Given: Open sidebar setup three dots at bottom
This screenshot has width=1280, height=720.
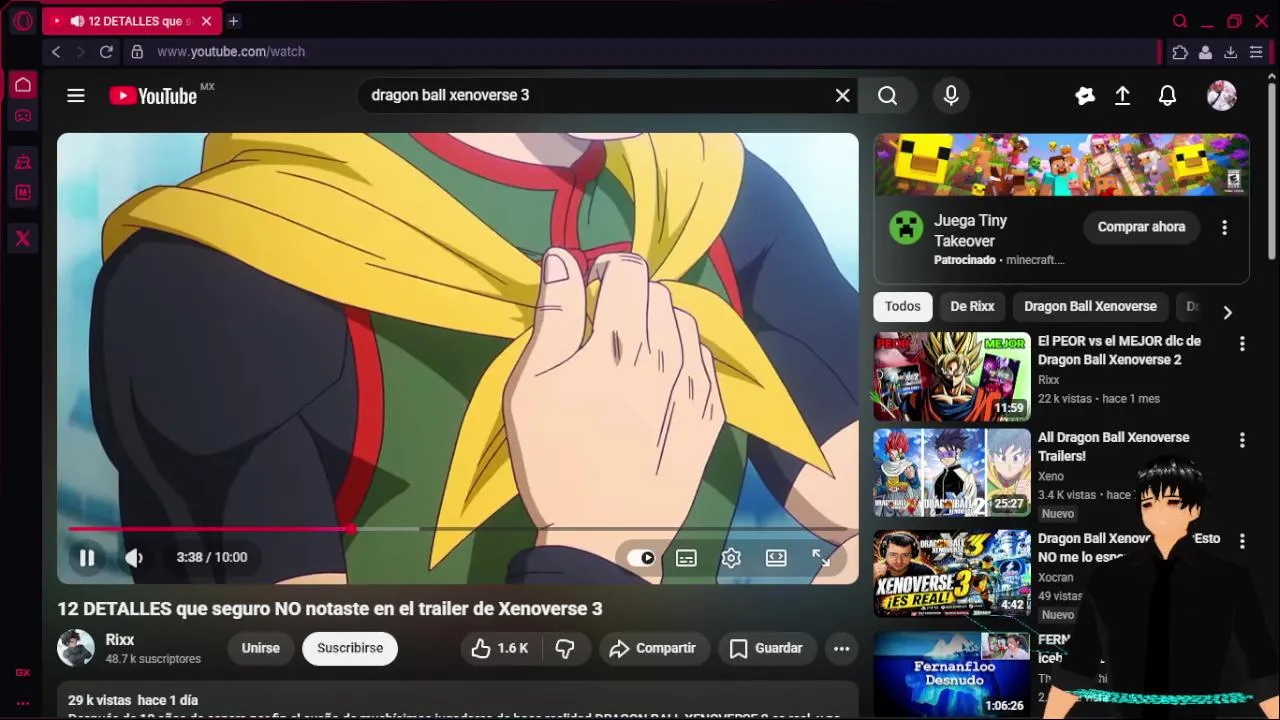Looking at the screenshot, I should (23, 703).
